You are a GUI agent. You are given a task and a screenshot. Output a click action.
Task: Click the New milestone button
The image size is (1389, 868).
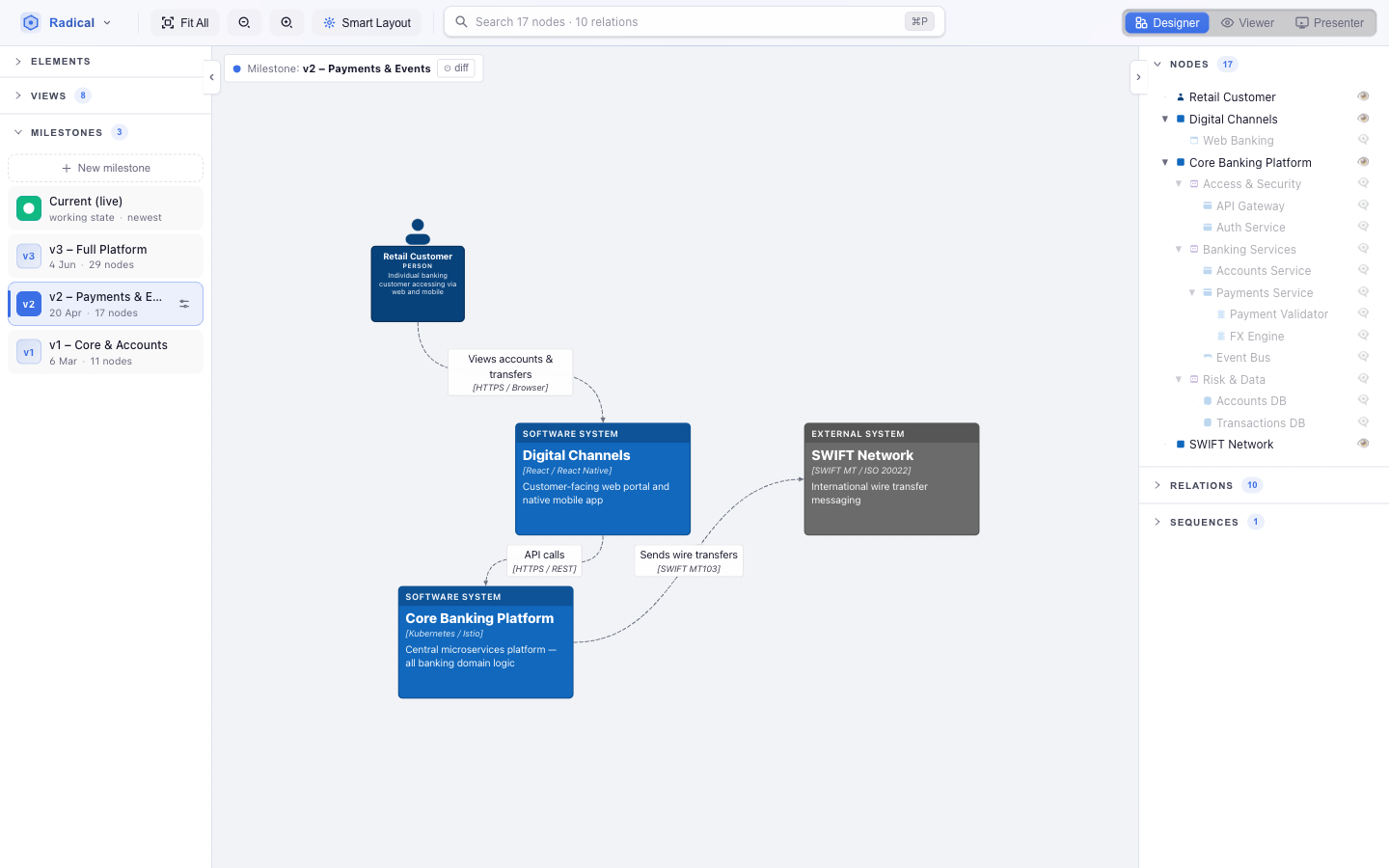click(105, 168)
